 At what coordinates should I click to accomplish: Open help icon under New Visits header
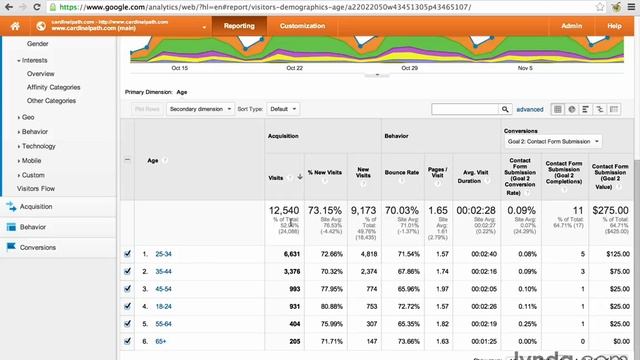click(x=363, y=184)
